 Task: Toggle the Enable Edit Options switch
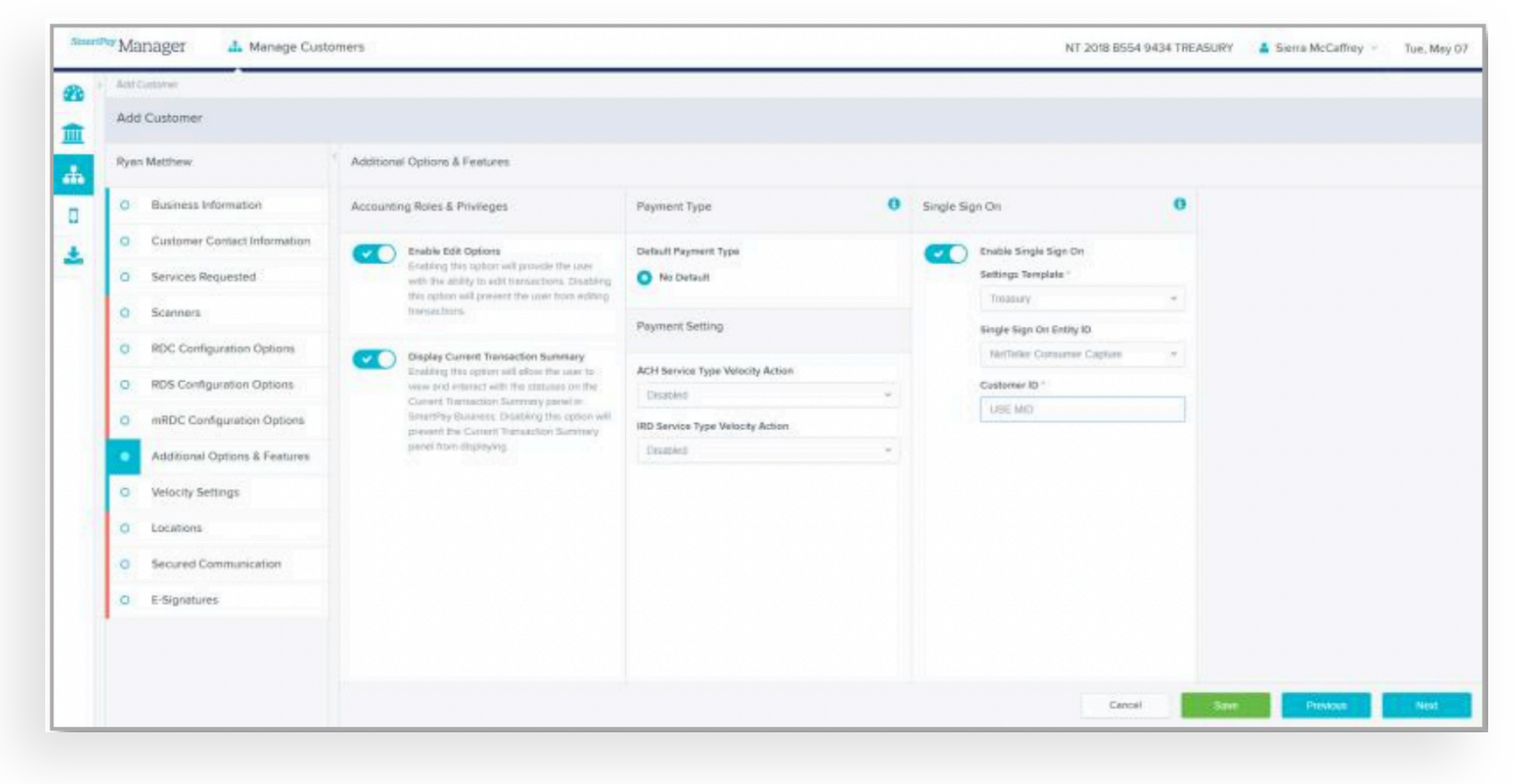[x=374, y=254]
